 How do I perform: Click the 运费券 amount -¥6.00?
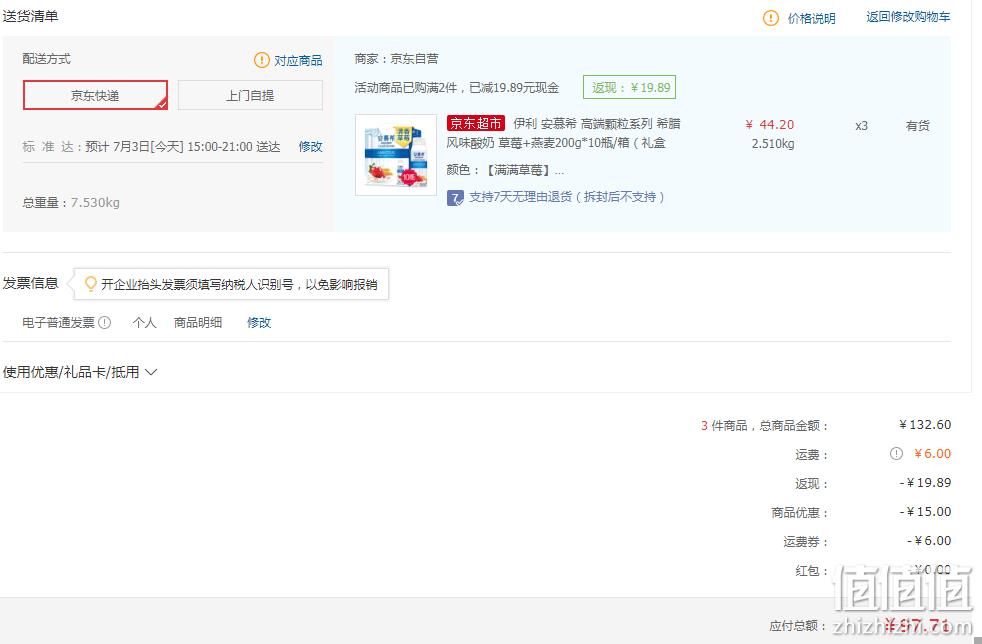tap(929, 541)
